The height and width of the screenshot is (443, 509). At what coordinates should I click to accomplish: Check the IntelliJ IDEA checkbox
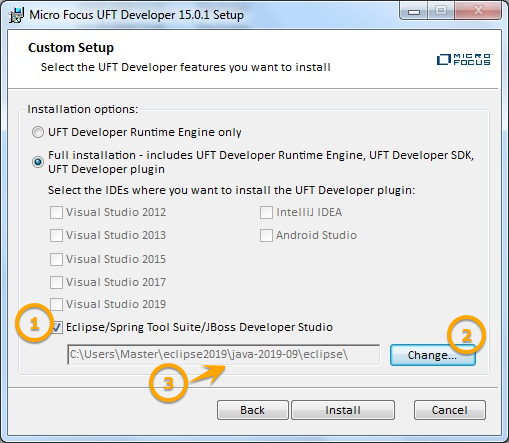click(266, 212)
